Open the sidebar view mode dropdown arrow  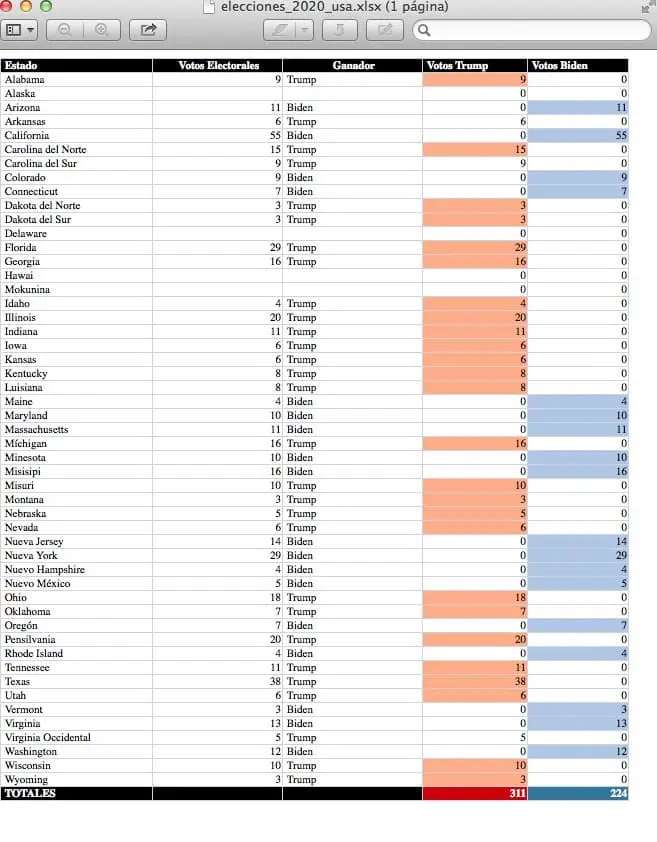pyautogui.click(x=30, y=30)
